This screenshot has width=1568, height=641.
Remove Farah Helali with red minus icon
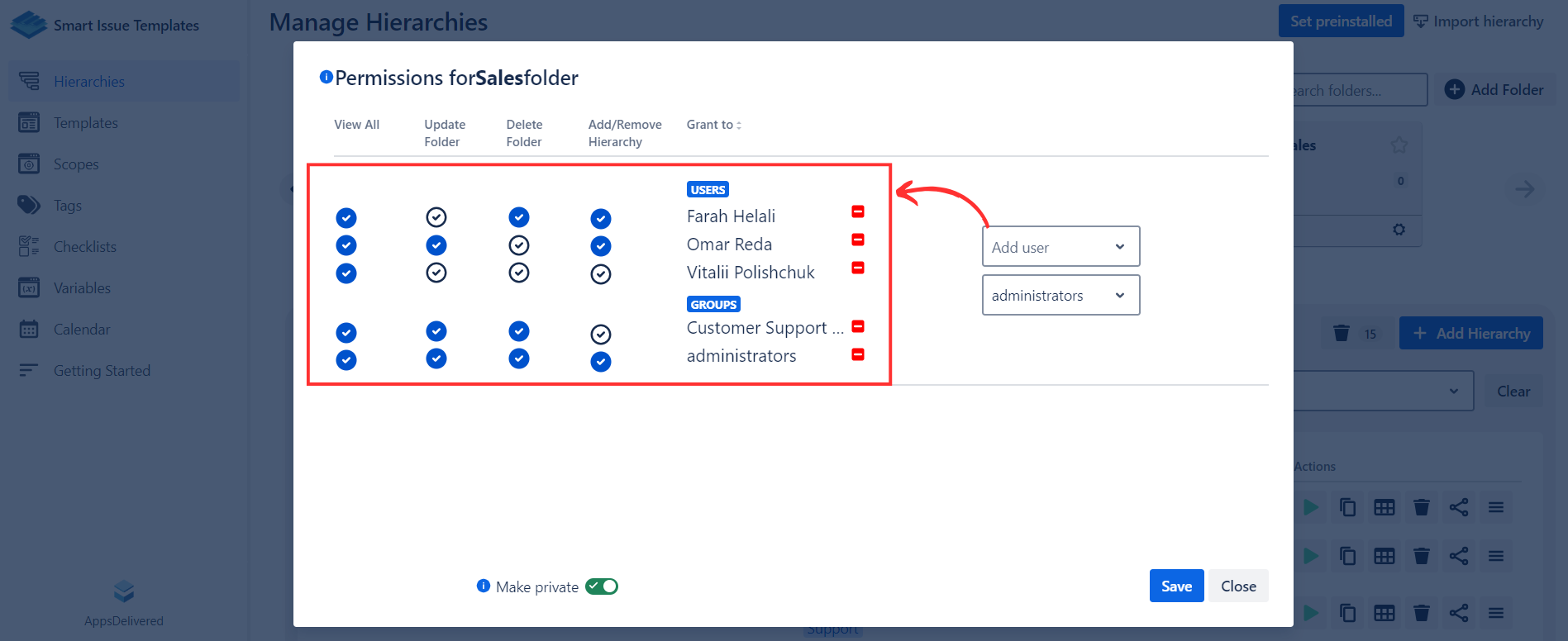[x=858, y=212]
